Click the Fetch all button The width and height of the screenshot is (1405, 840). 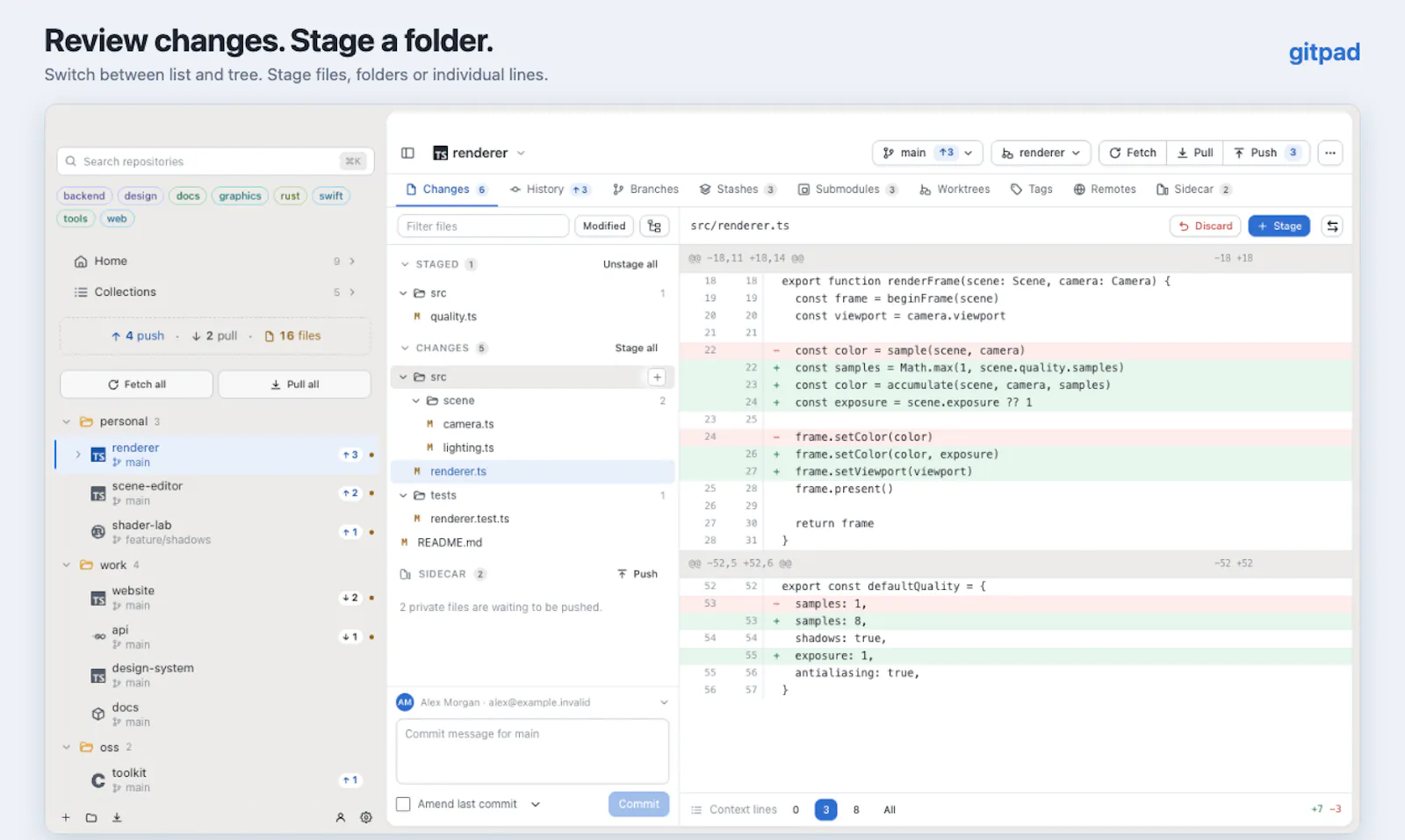click(136, 384)
